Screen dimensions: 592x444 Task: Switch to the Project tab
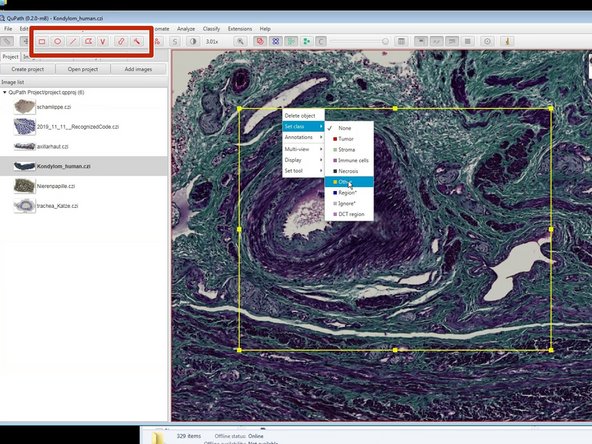[10, 57]
